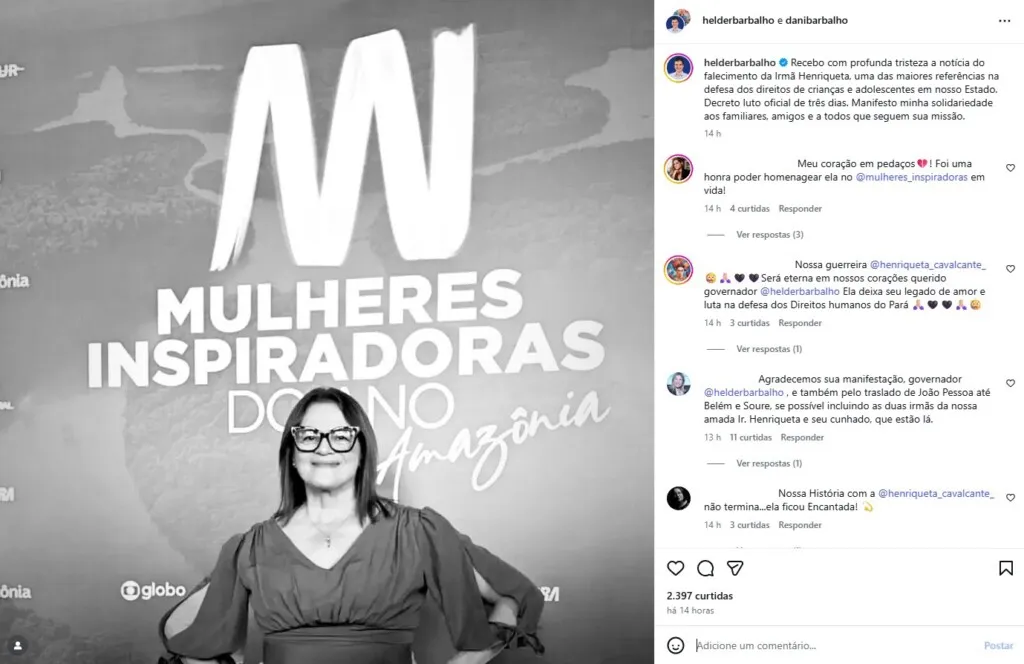
Task: Share post via paper plane icon
Action: pos(735,568)
